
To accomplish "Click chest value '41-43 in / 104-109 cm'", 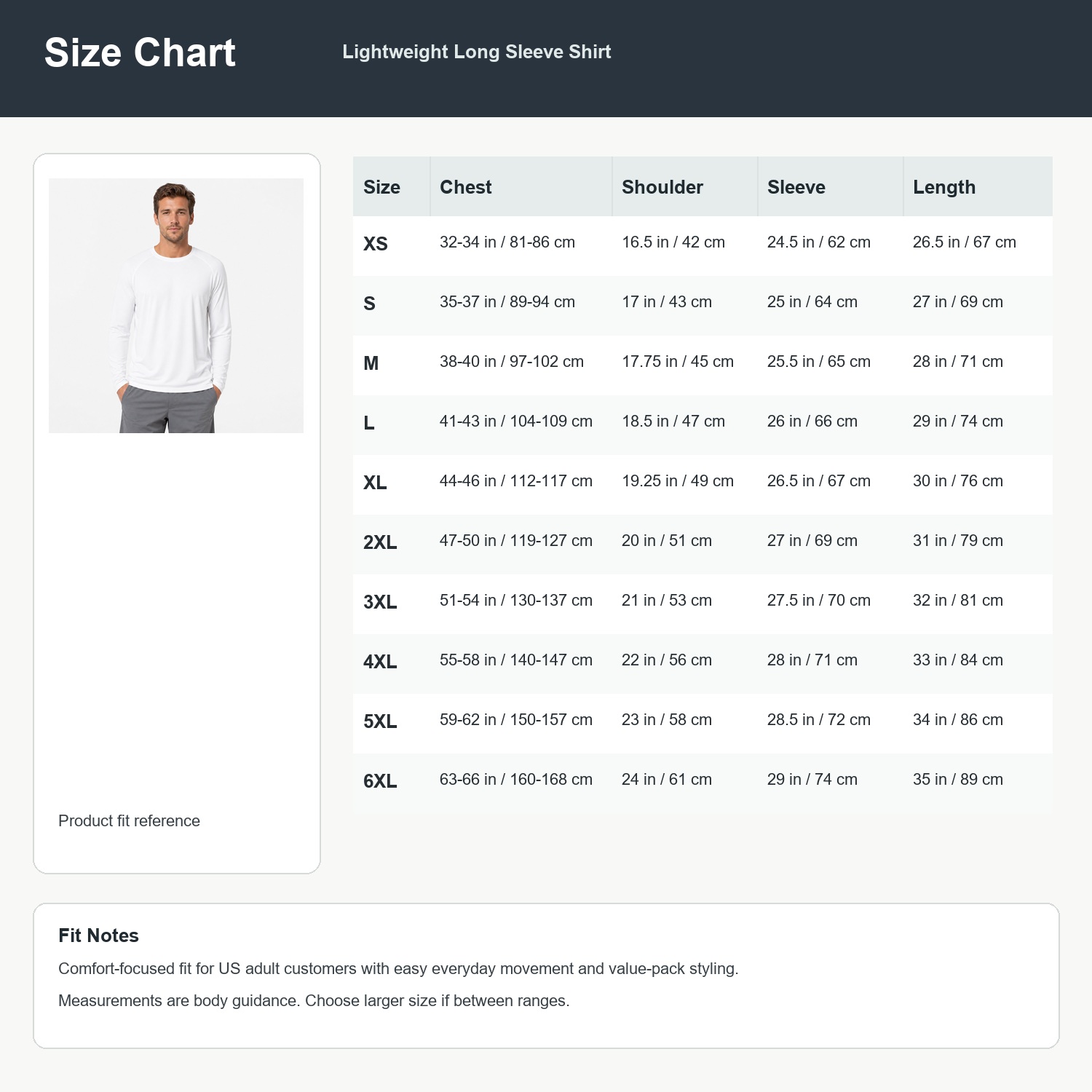I will tap(516, 422).
